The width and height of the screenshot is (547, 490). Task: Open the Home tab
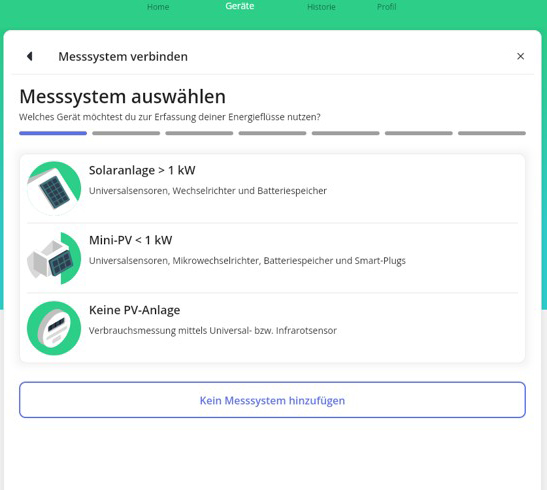[158, 7]
